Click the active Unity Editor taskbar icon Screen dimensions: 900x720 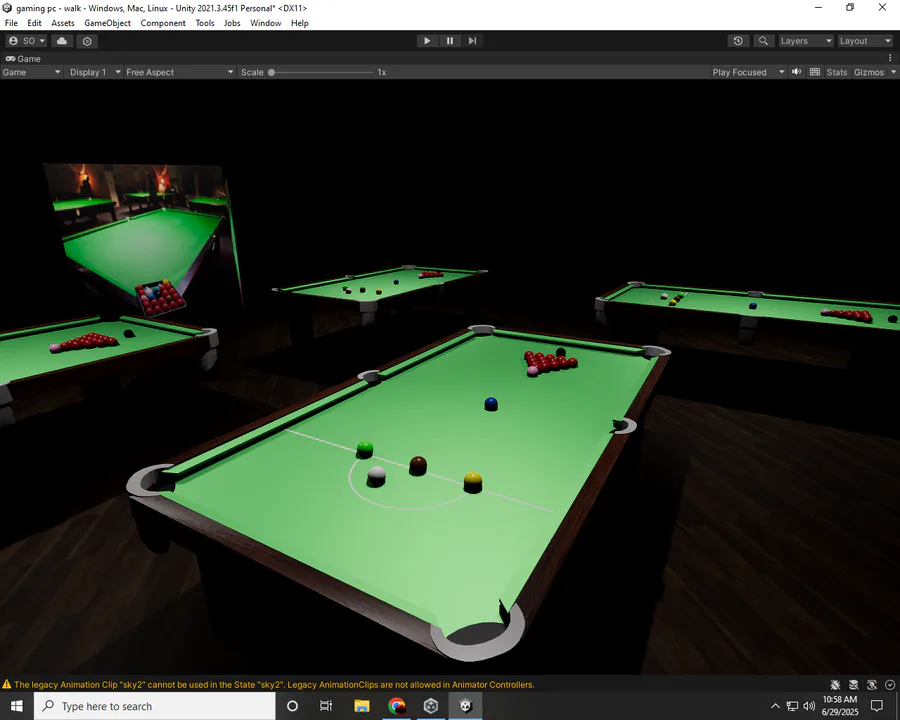click(x=465, y=706)
